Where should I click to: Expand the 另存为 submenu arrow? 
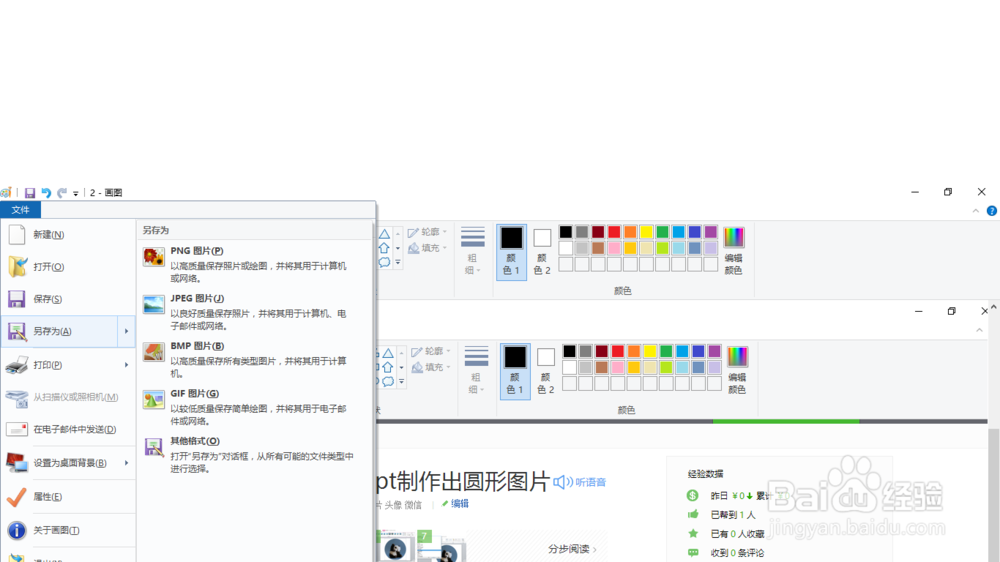[126, 331]
